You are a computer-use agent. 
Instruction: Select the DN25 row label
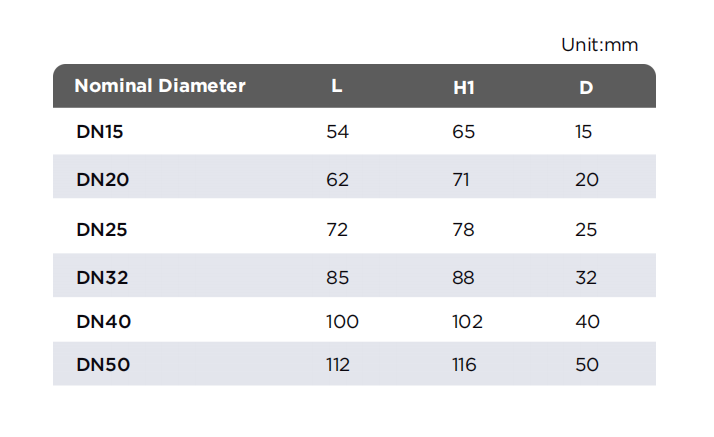click(102, 229)
